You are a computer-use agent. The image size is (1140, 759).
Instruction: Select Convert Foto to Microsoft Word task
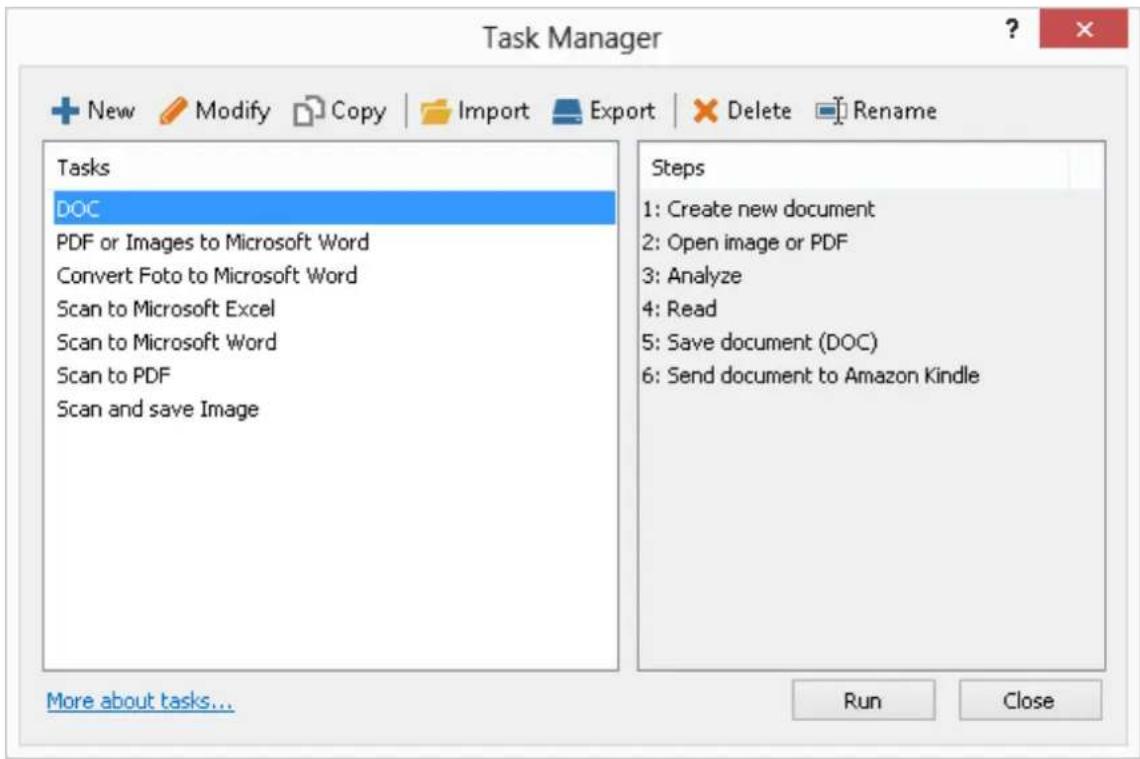pyautogui.click(x=334, y=276)
